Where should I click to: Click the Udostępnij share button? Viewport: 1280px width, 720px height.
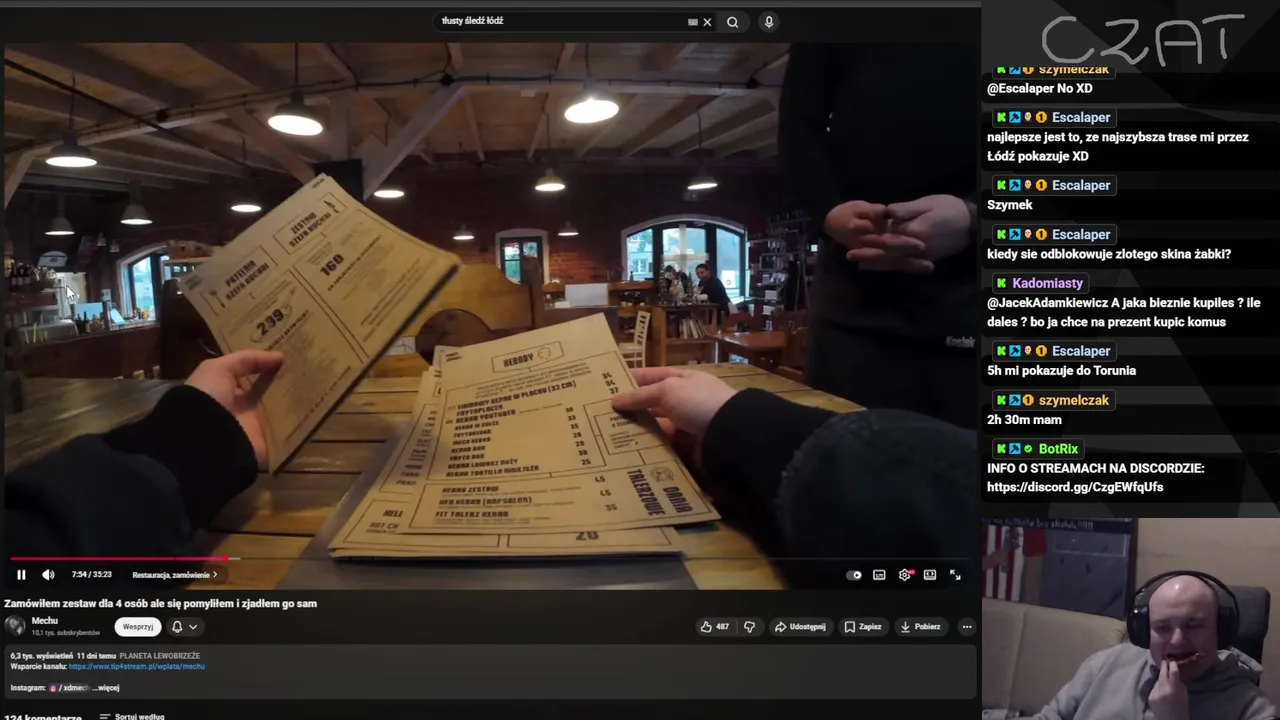pyautogui.click(x=800, y=627)
